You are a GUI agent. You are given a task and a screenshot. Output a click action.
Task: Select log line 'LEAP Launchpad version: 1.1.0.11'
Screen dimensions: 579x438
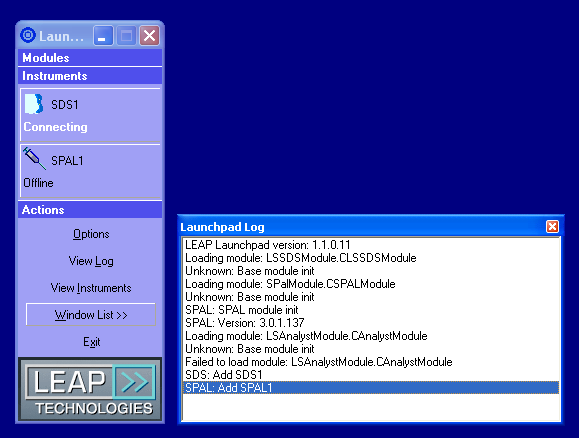coord(371,245)
